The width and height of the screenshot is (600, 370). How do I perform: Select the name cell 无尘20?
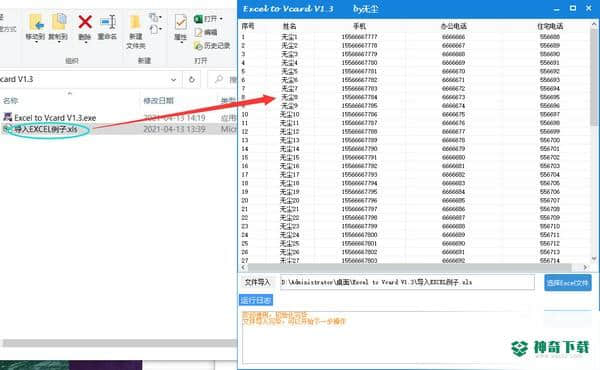click(289, 200)
